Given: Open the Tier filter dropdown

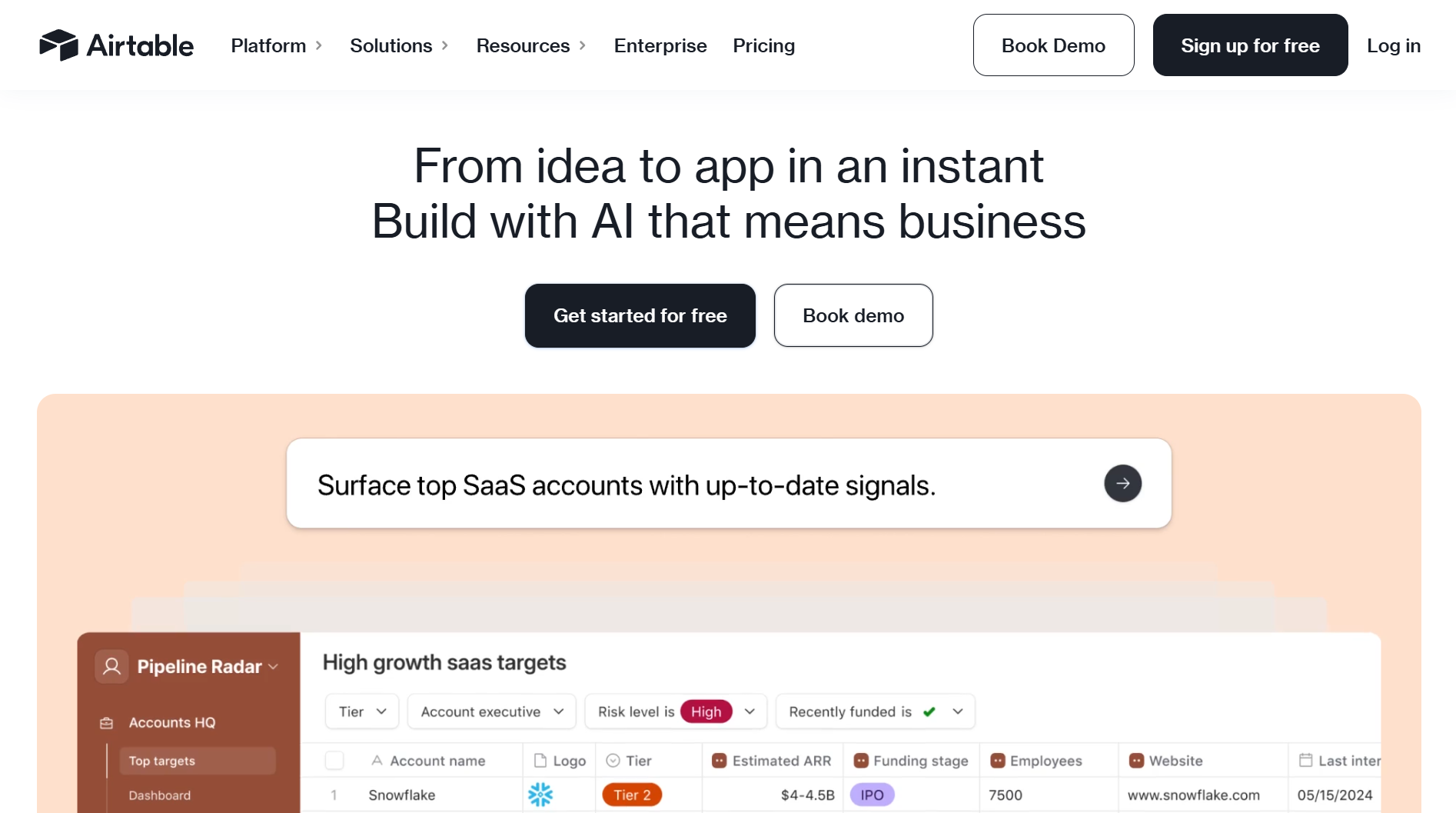Looking at the screenshot, I should tap(361, 711).
